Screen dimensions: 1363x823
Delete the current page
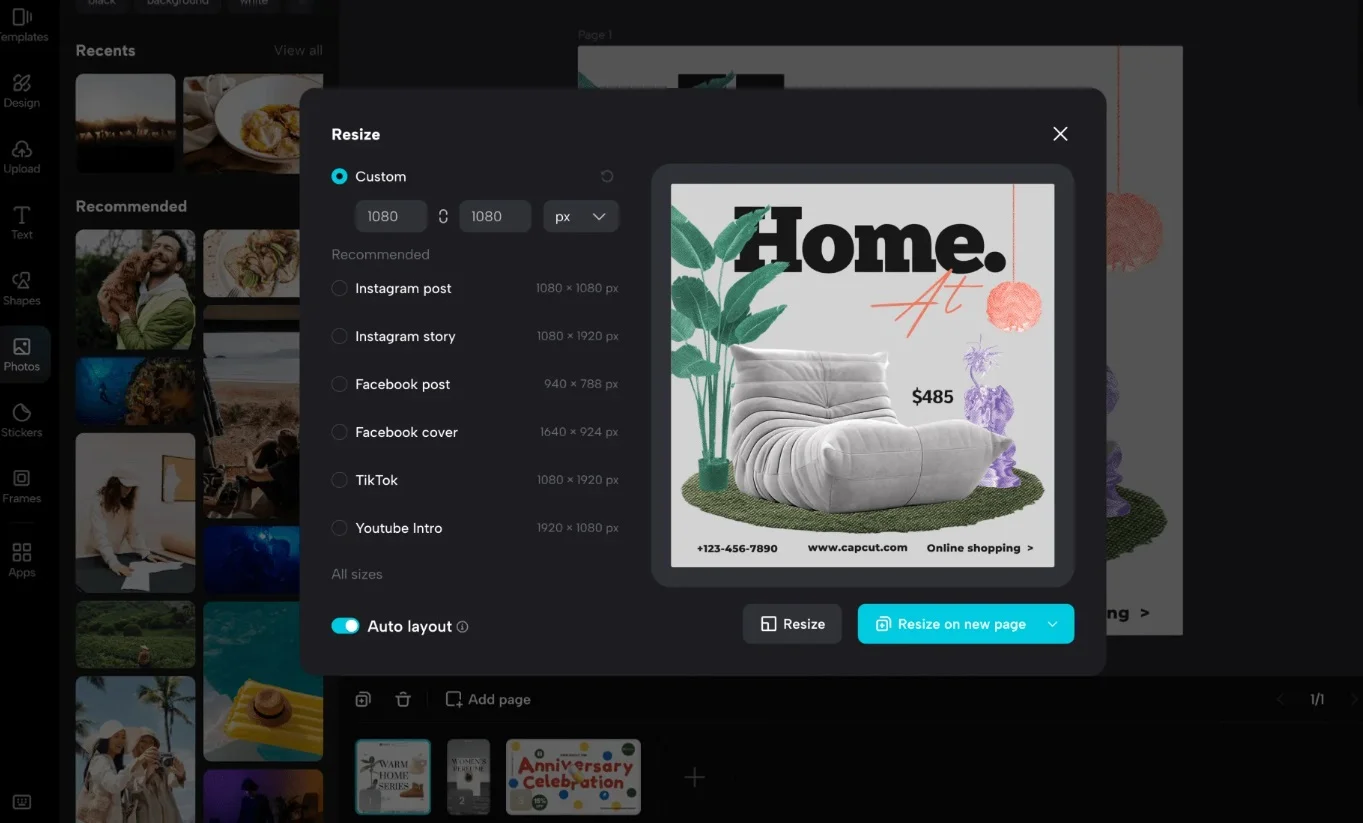click(x=403, y=699)
